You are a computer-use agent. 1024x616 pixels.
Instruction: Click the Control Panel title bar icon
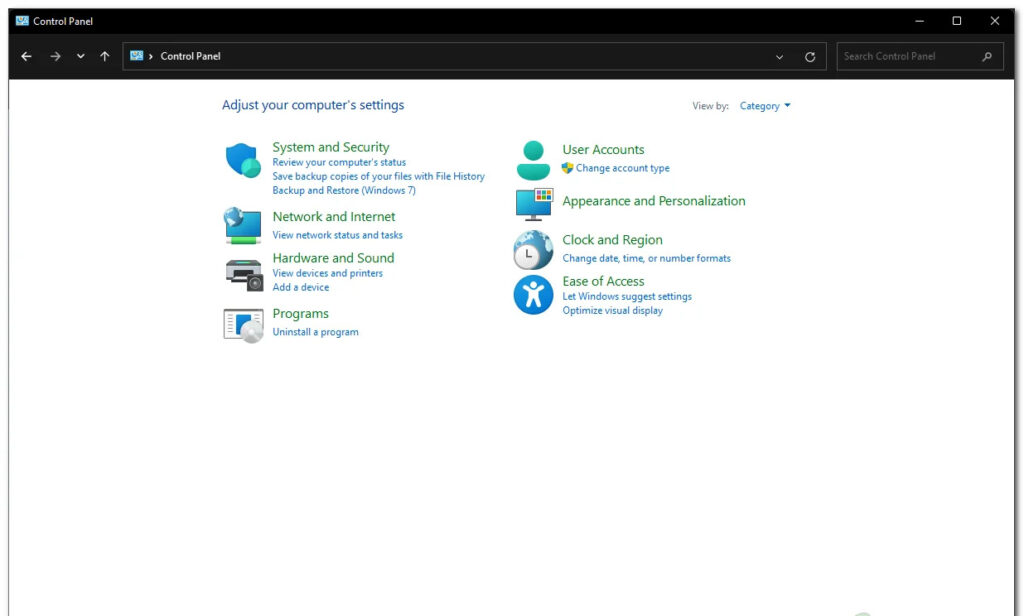(x=22, y=21)
